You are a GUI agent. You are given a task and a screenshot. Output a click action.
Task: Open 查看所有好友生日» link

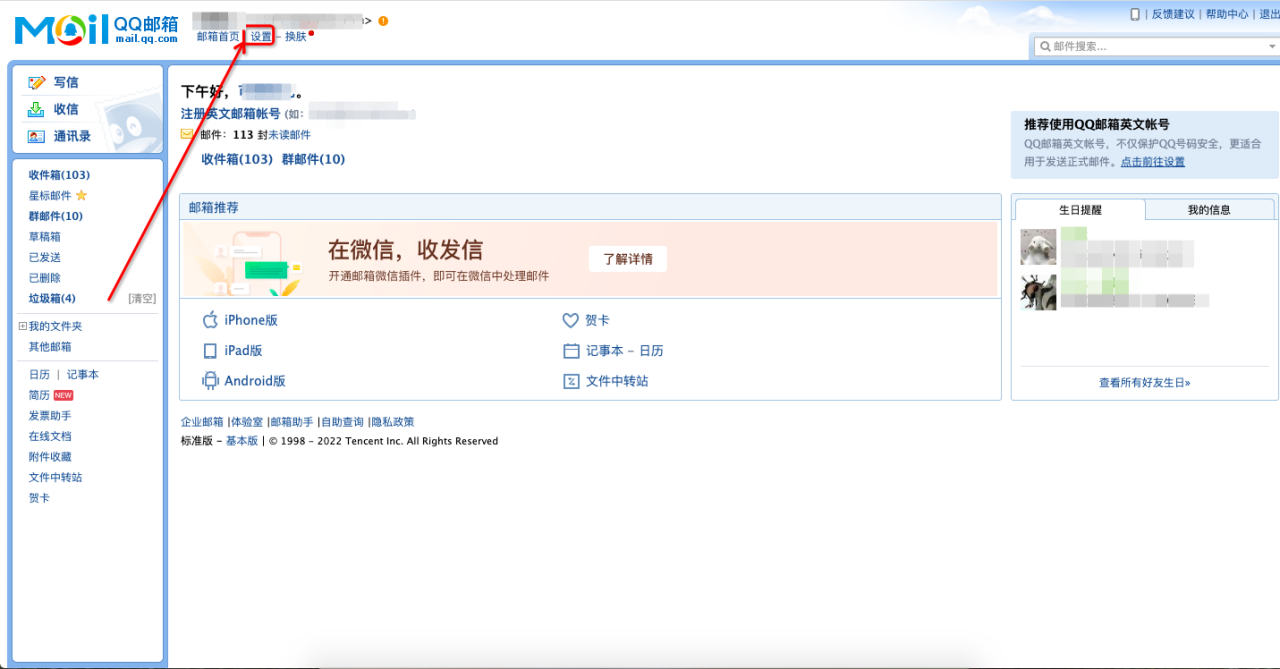[x=1145, y=383]
